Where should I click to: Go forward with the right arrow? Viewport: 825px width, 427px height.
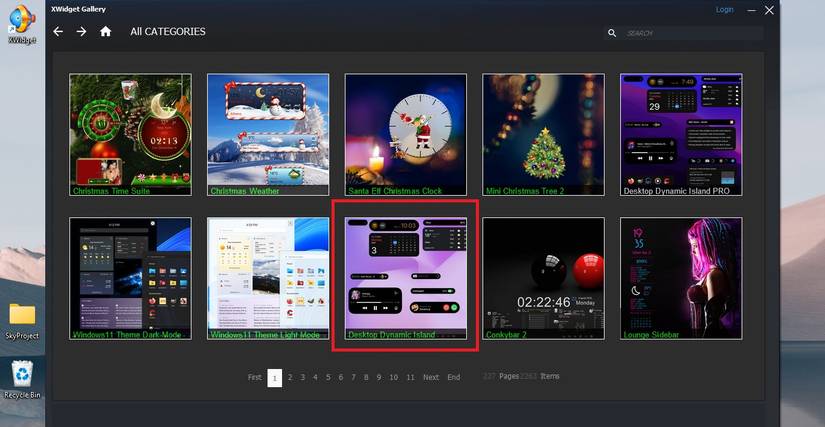[82, 32]
